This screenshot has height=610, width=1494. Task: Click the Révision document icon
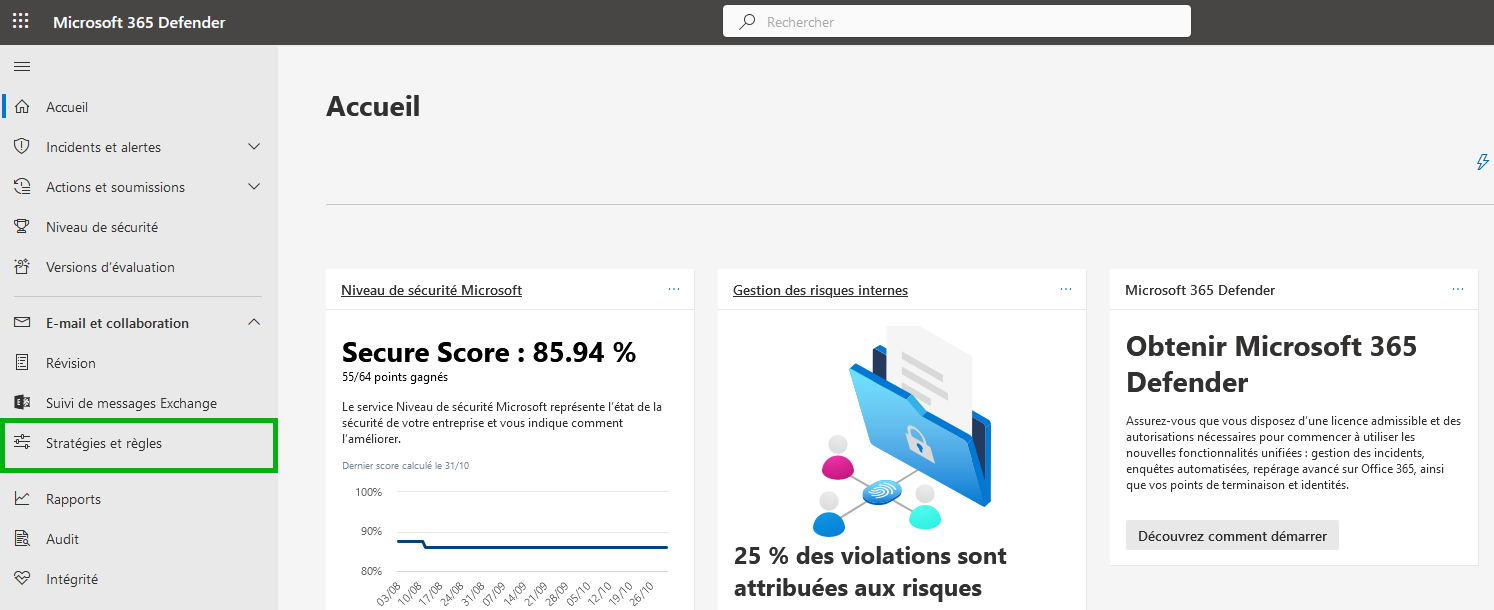coord(22,363)
